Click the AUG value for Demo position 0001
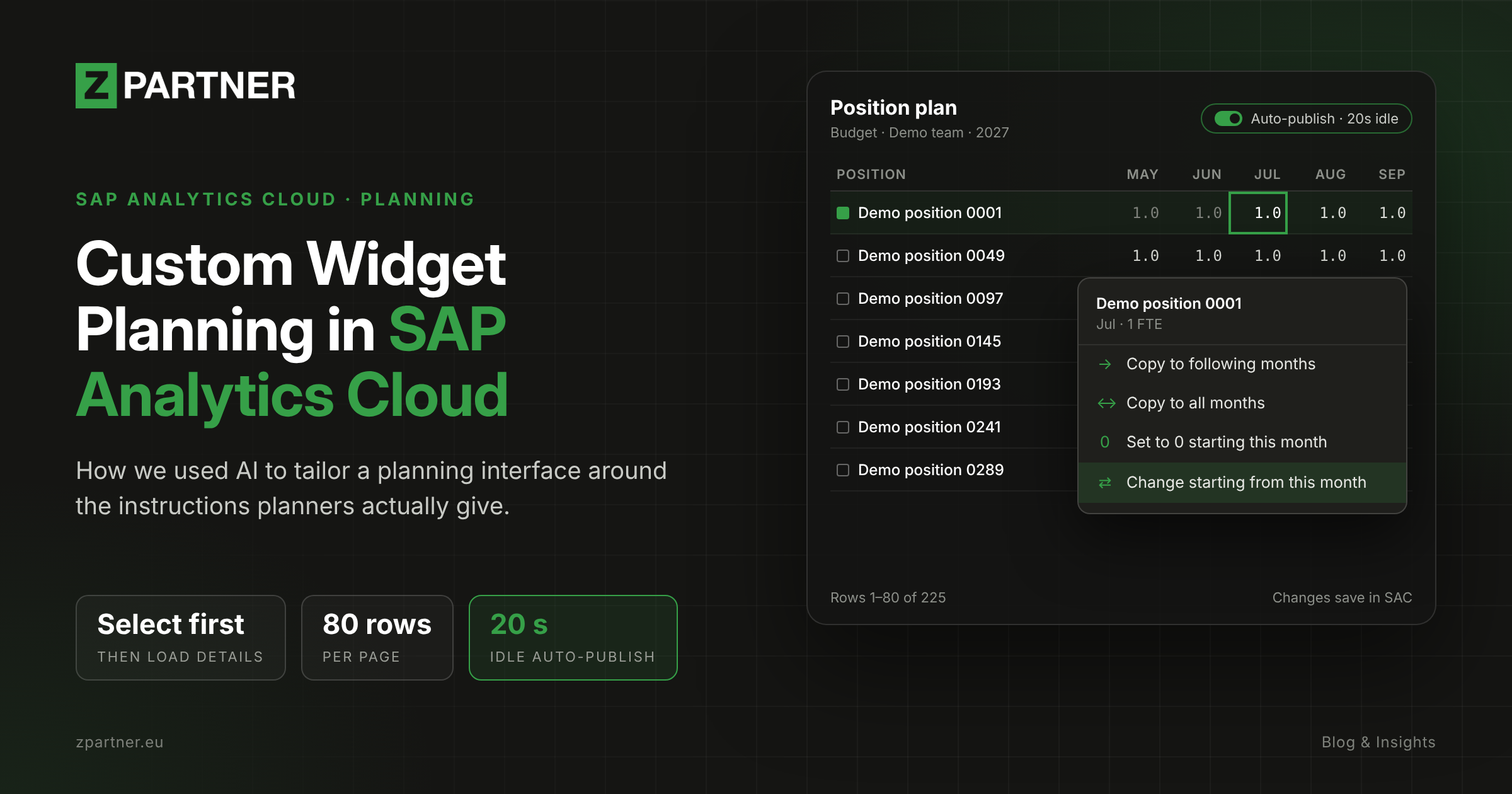Viewport: 1512px width, 794px height. click(x=1333, y=213)
